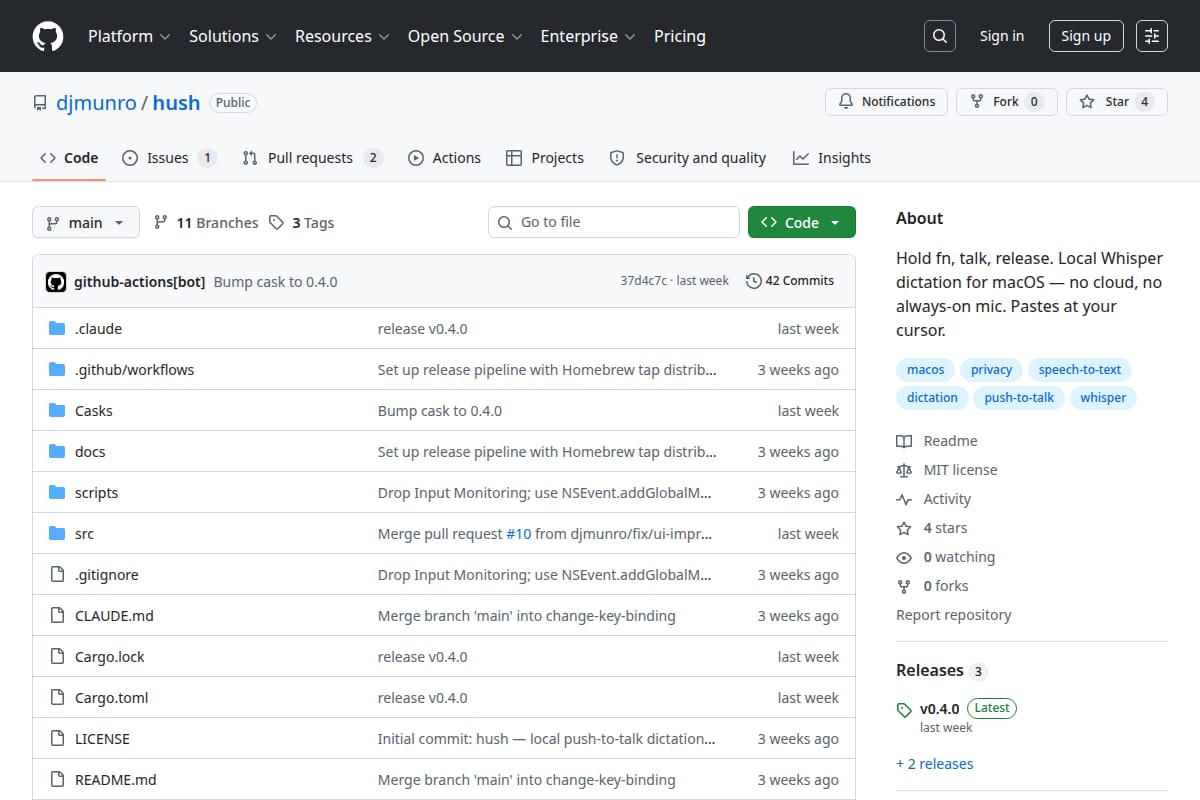Click the src folder icon
Screen dimensions: 1200x800
pyautogui.click(x=57, y=534)
